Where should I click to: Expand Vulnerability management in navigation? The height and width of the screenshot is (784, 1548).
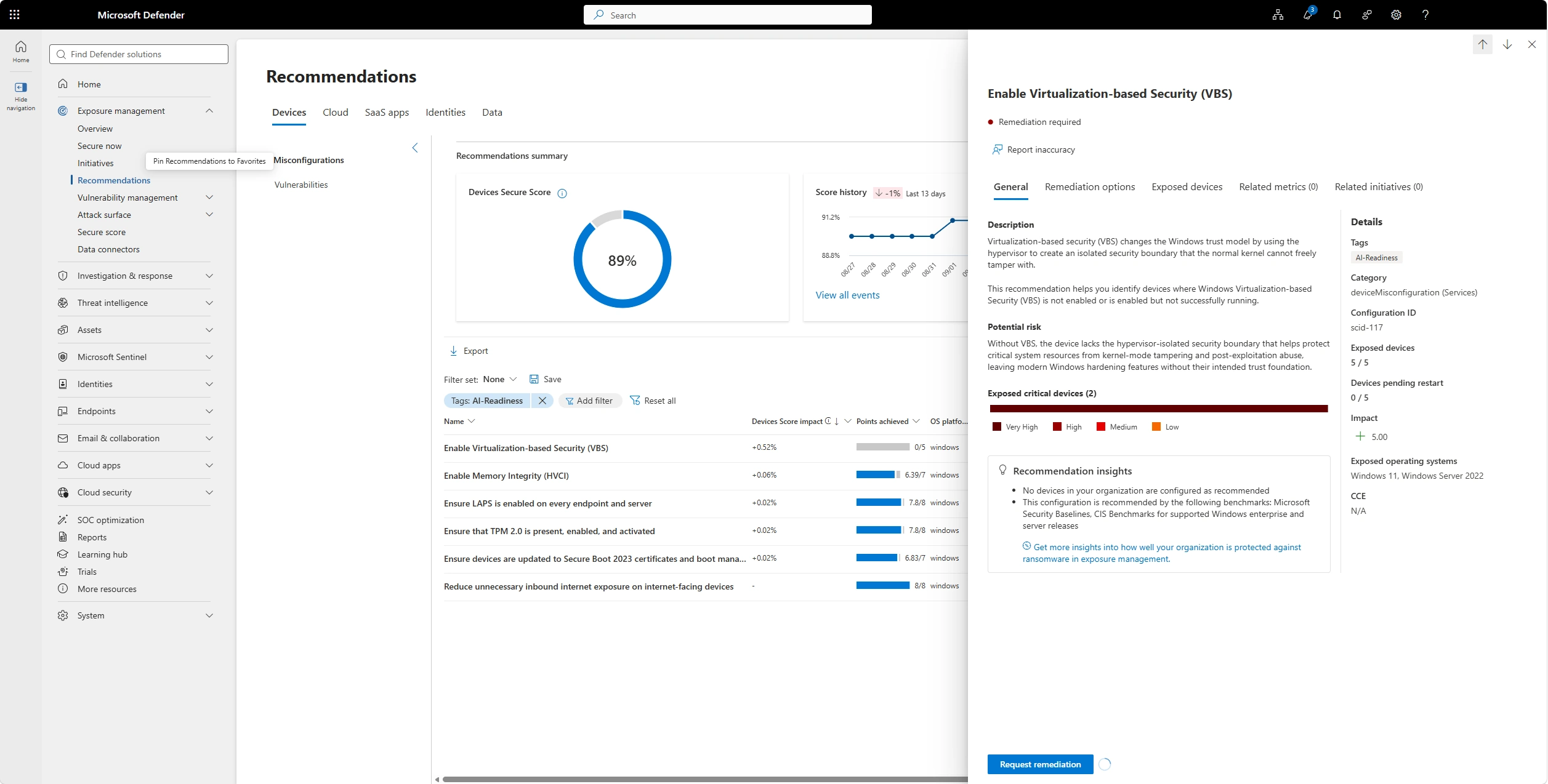click(209, 198)
